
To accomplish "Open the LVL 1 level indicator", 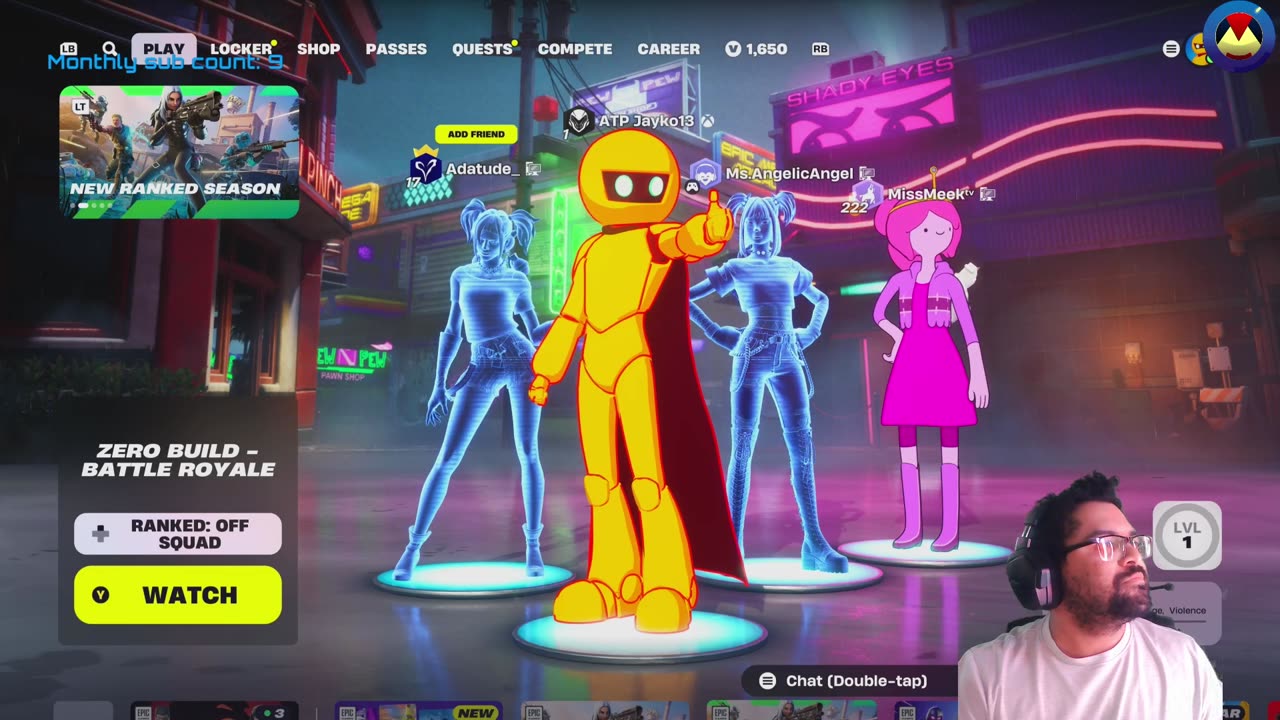I will coord(1187,535).
